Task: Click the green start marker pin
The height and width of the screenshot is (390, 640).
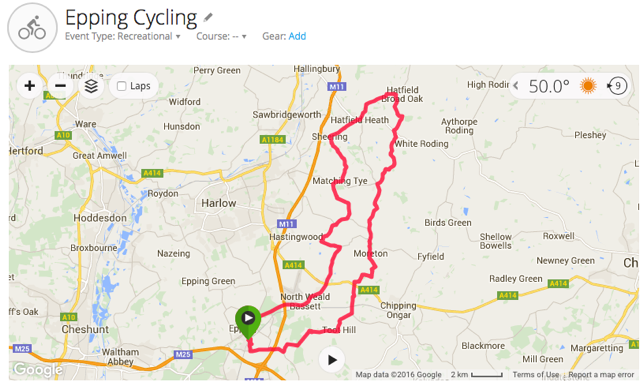Action: (x=248, y=321)
